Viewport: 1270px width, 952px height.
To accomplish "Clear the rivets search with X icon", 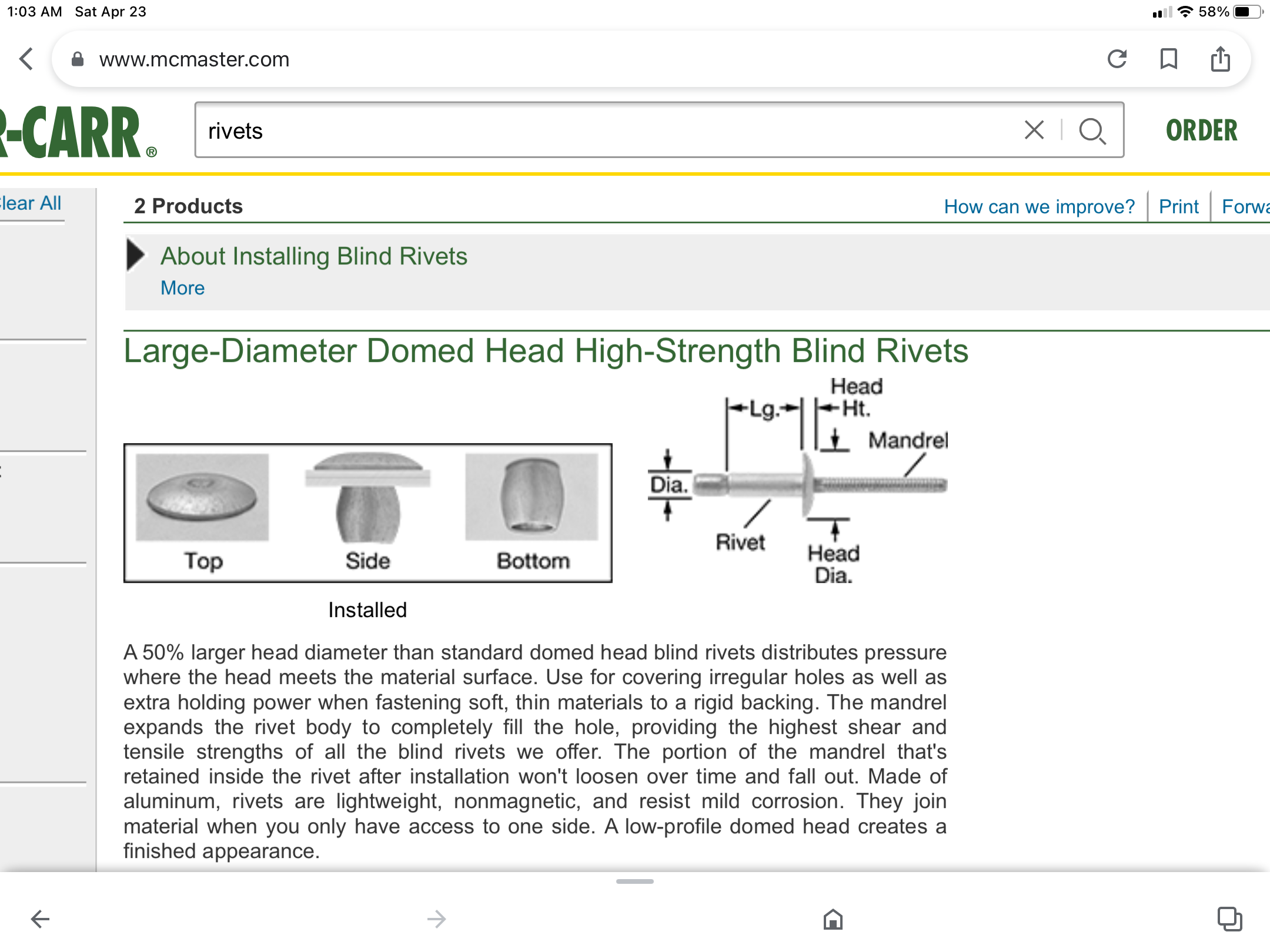I will (1034, 130).
